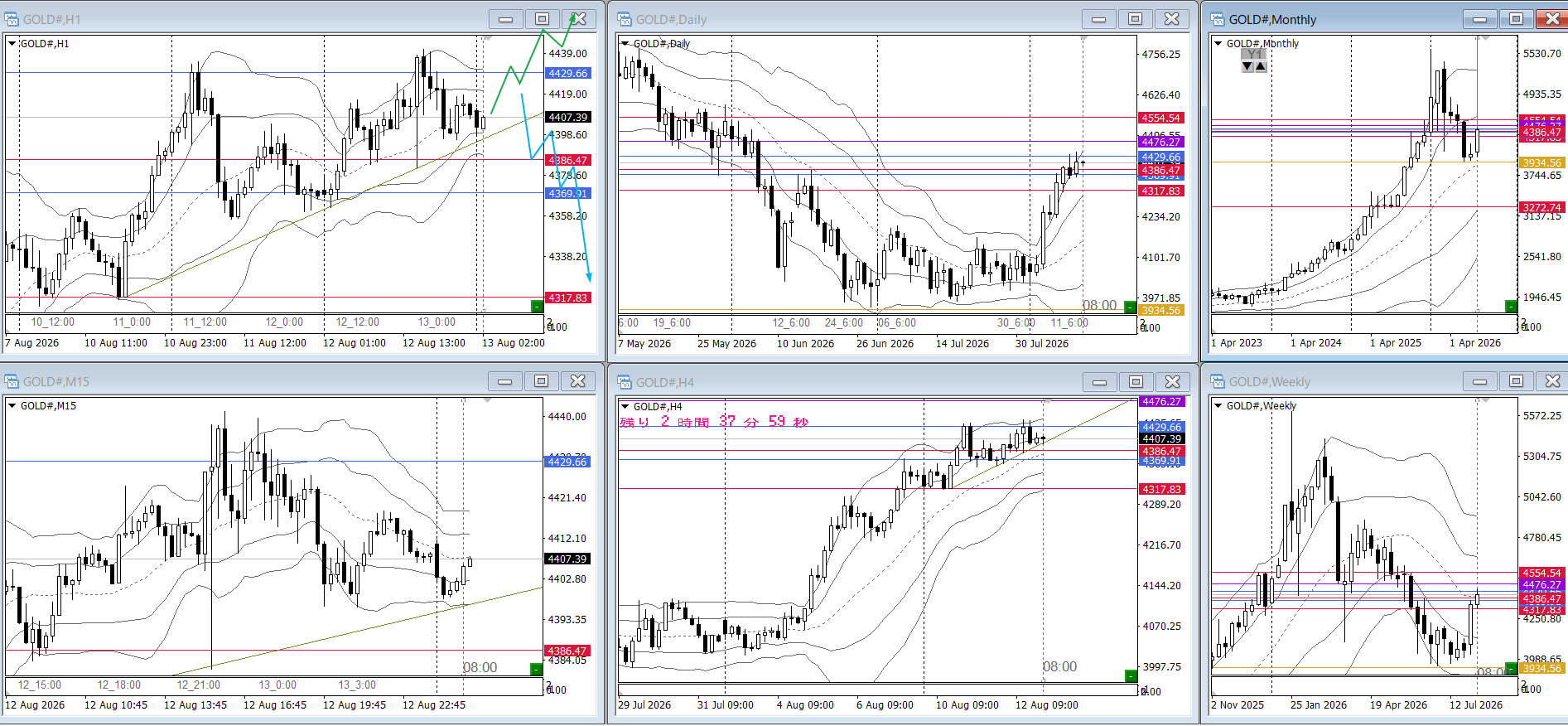Click the red 4554.54 price label in Weekly chart
Viewport: 1568px width, 726px height.
(1542, 574)
